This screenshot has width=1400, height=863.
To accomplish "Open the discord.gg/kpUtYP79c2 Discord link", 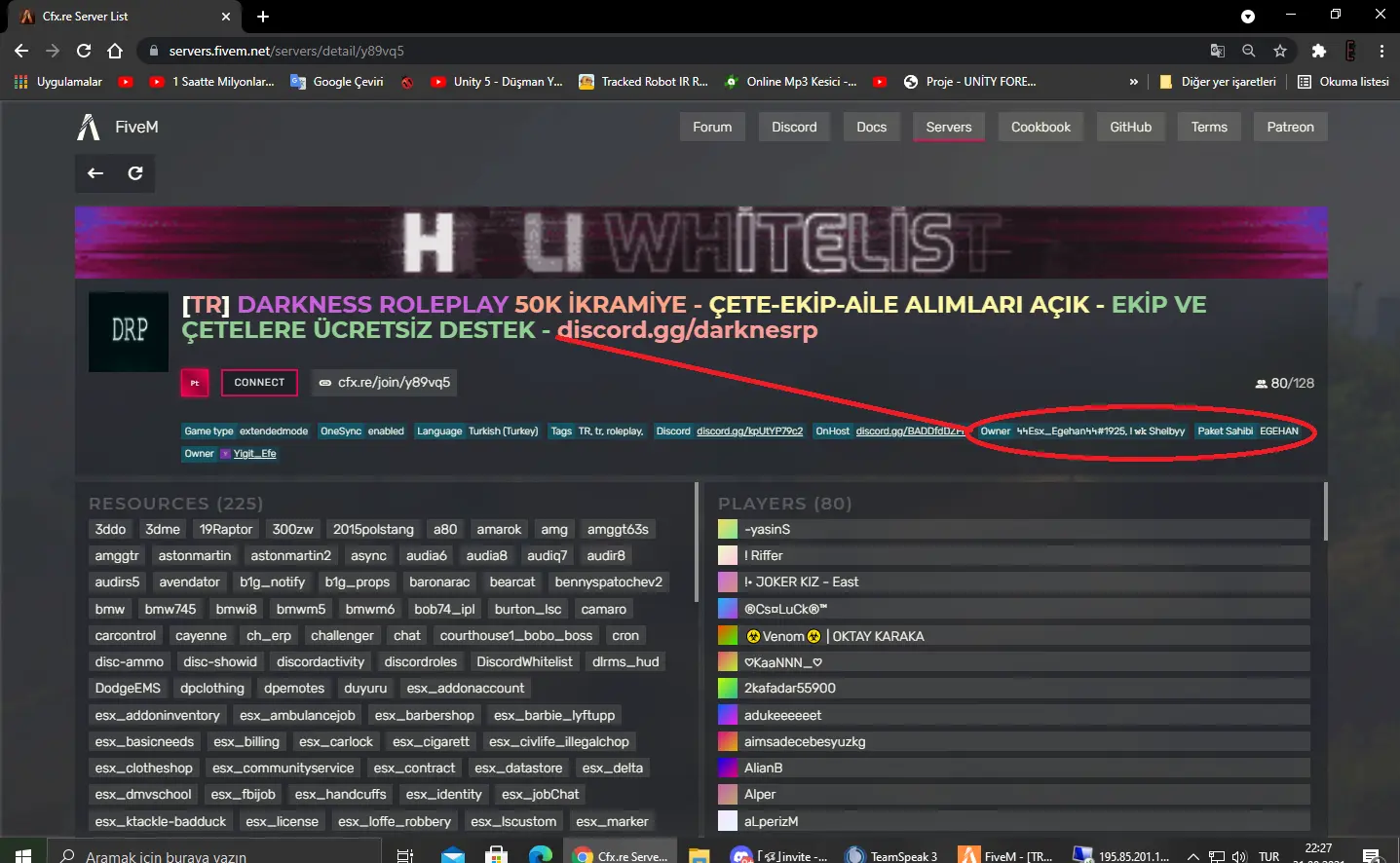I will (x=749, y=431).
